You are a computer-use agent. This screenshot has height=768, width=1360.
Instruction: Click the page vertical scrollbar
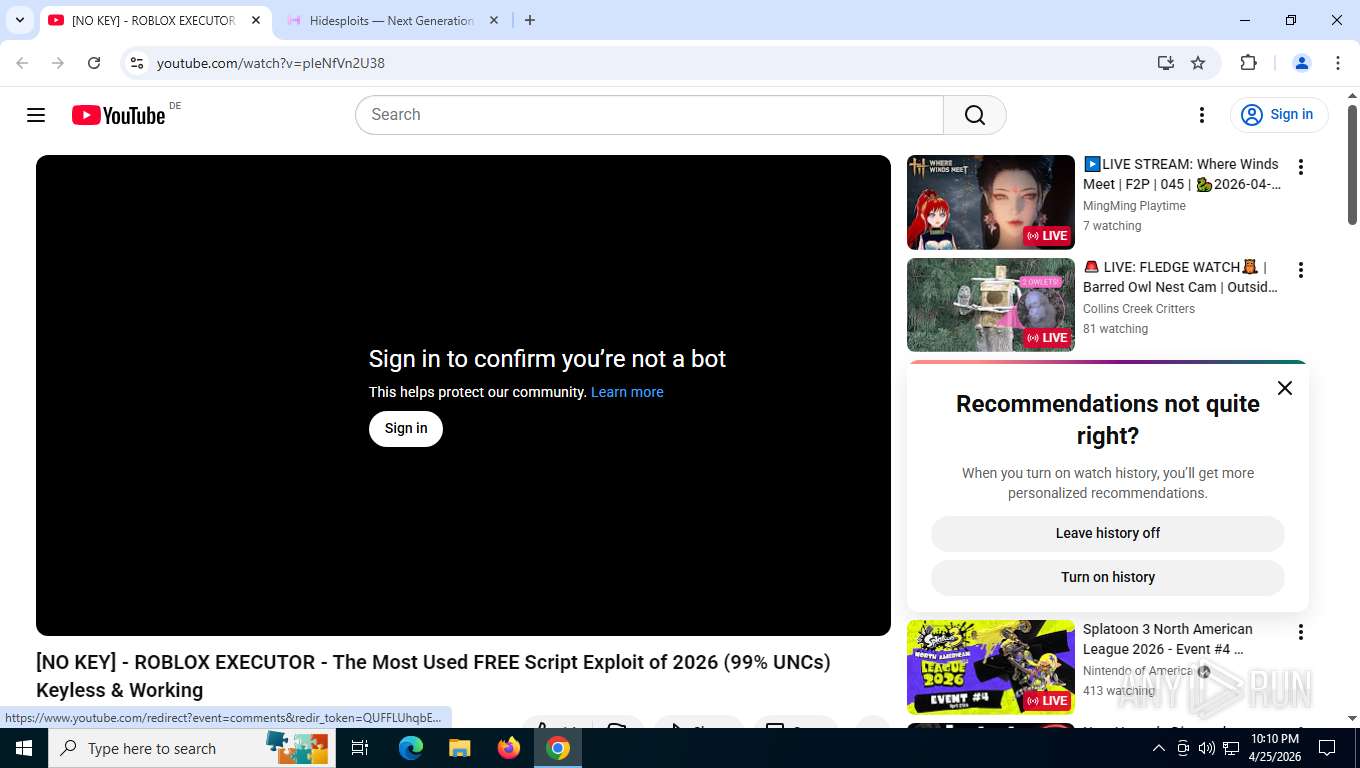click(1352, 165)
